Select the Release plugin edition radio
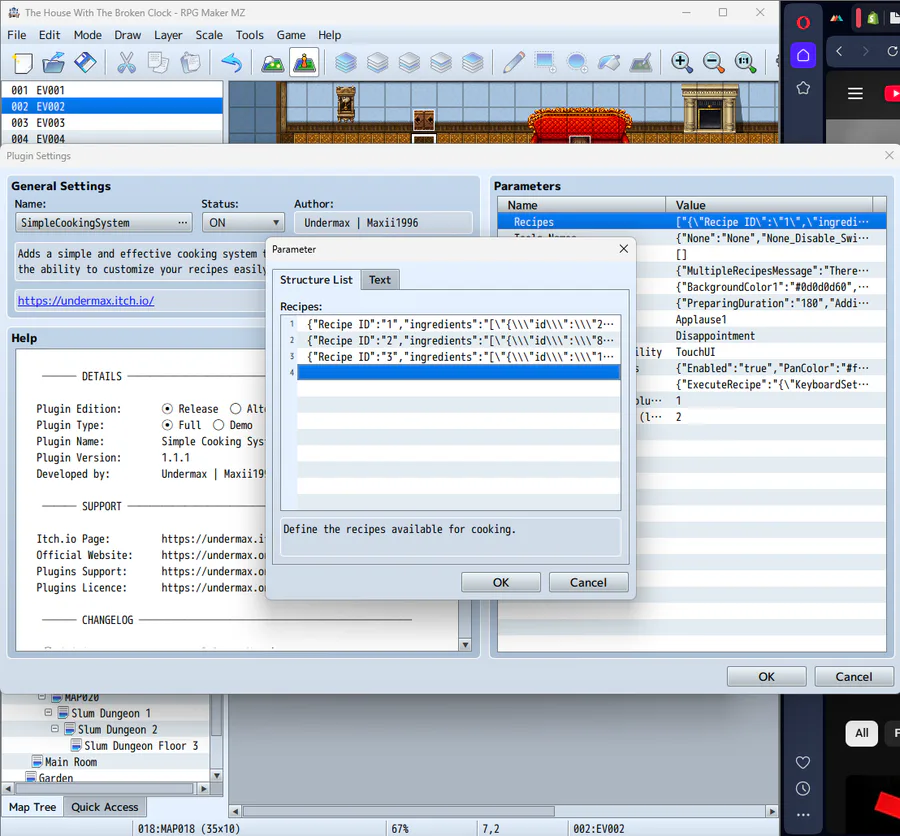The image size is (900, 836). pyautogui.click(x=167, y=409)
